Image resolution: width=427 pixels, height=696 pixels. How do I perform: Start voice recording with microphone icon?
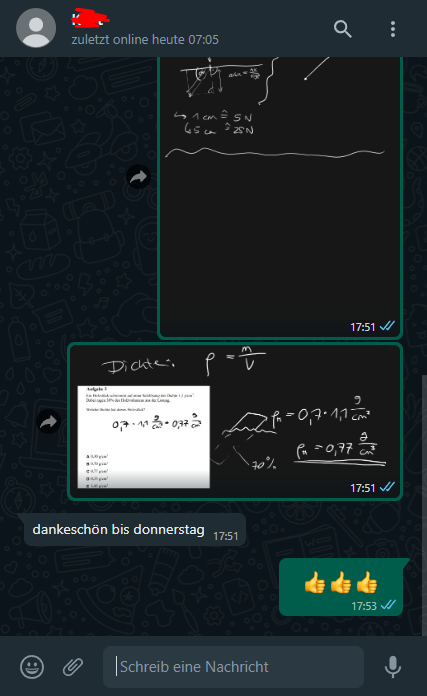coord(392,666)
